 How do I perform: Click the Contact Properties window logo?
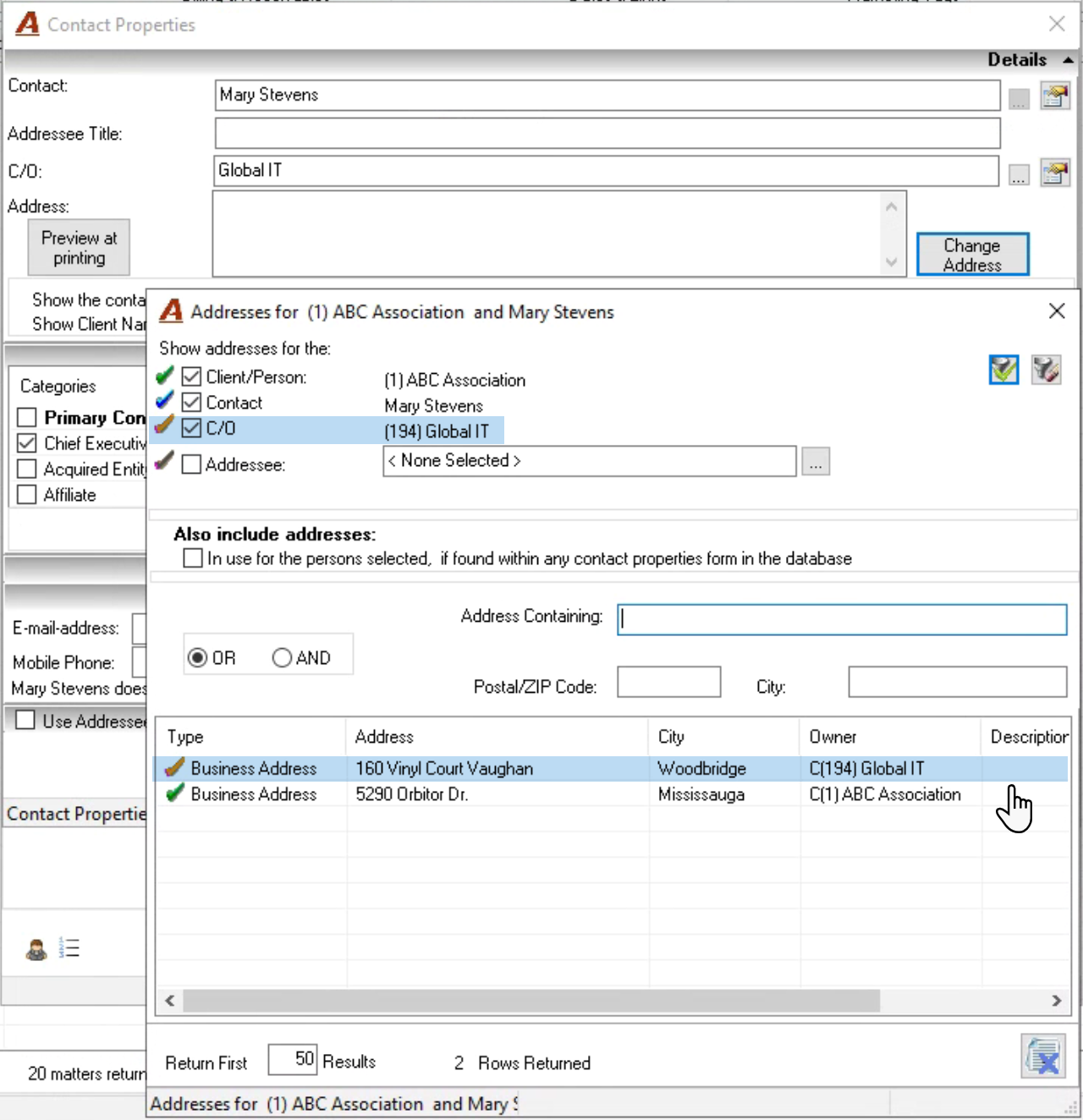pyautogui.click(x=28, y=24)
